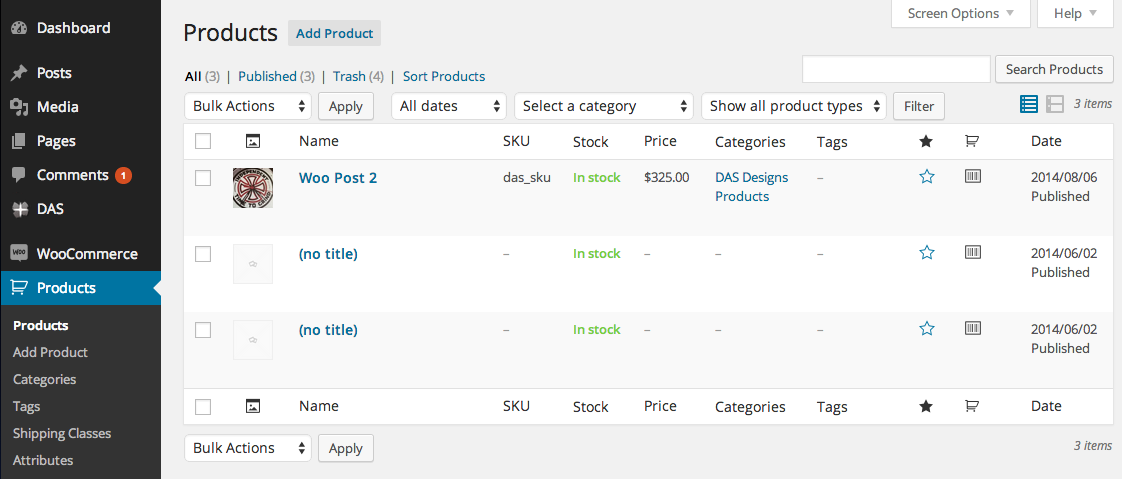
Task: Open Shipping Classes in the sidebar
Action: (x=62, y=433)
